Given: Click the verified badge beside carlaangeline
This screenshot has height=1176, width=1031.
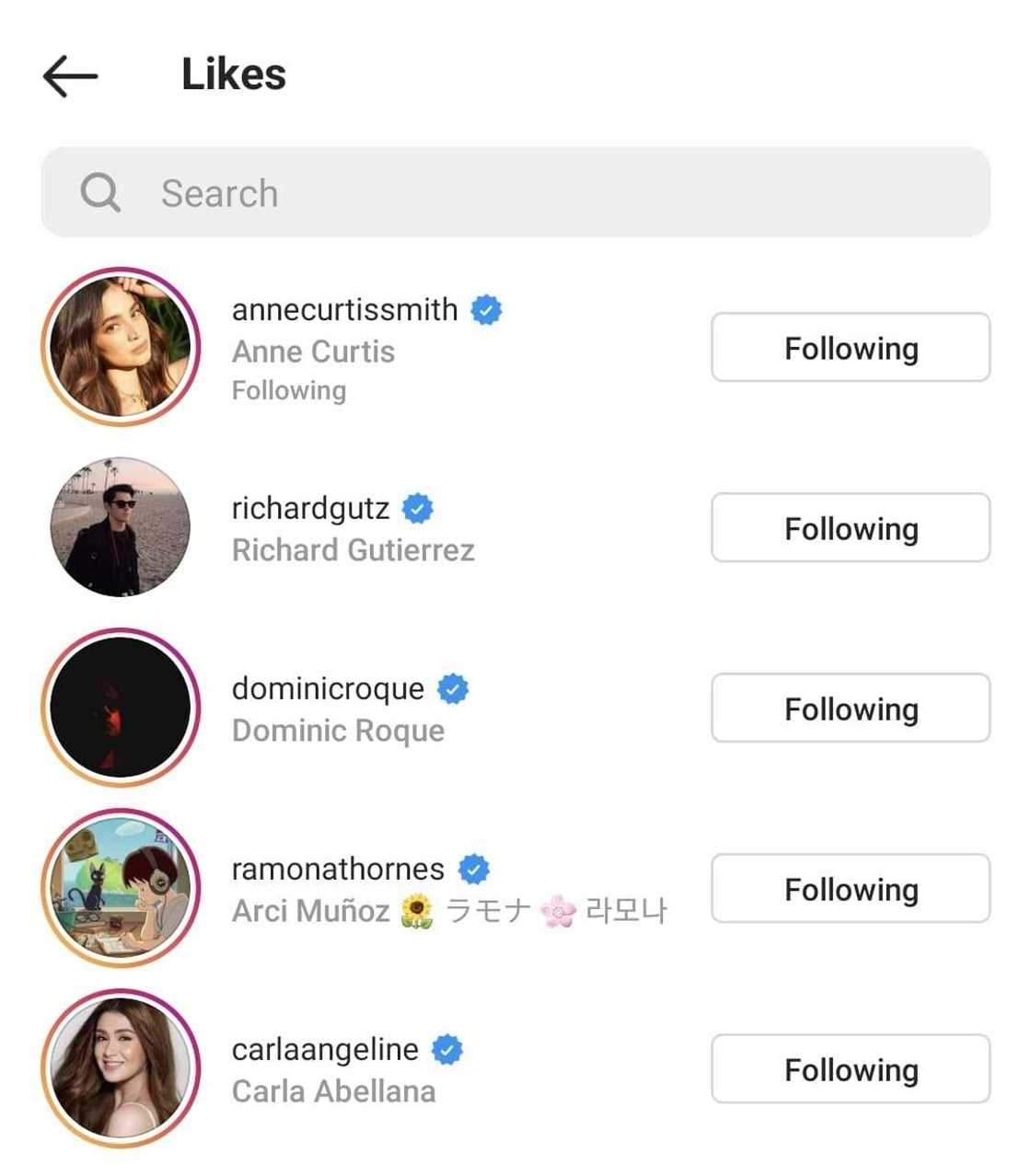Looking at the screenshot, I should click(447, 1049).
